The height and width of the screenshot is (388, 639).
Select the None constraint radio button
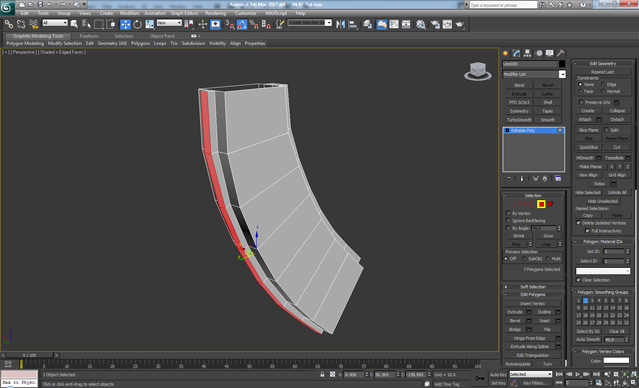tap(580, 84)
